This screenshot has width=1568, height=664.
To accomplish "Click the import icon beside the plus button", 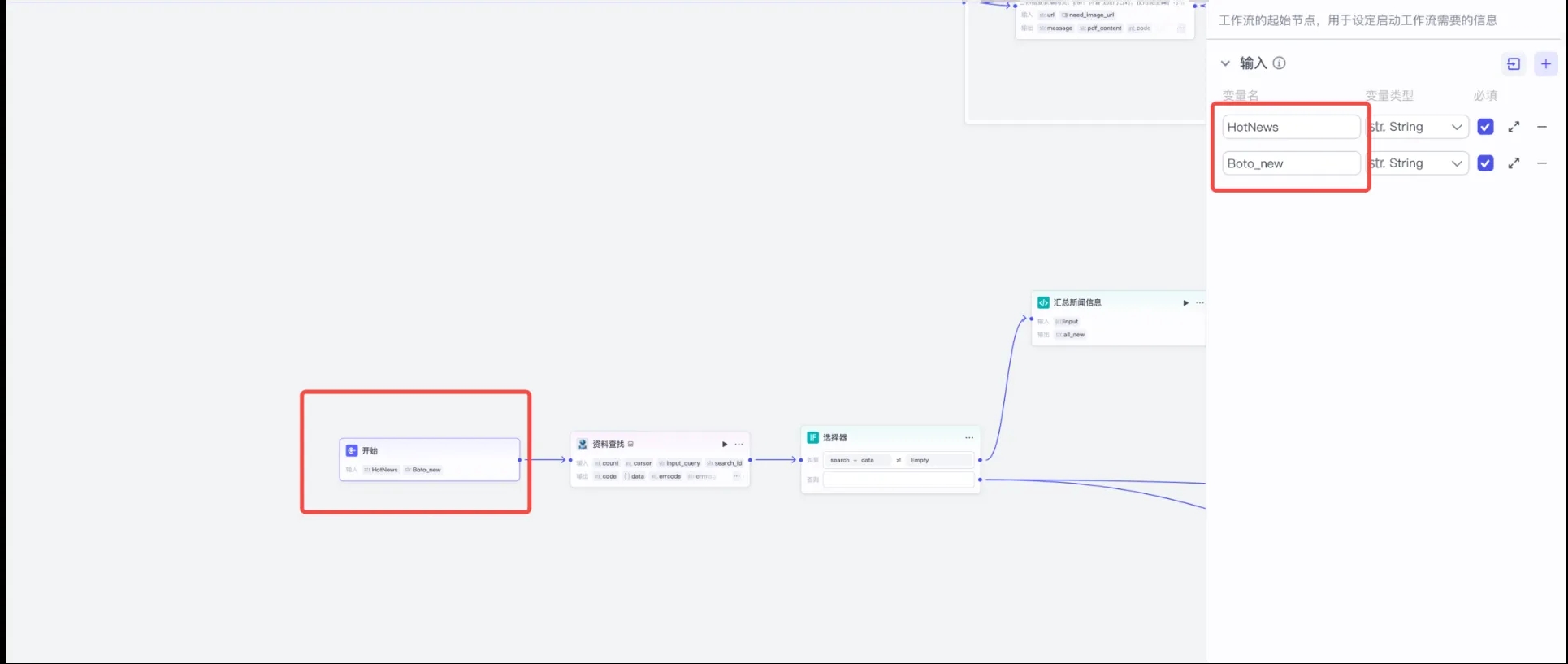I will pos(1514,64).
